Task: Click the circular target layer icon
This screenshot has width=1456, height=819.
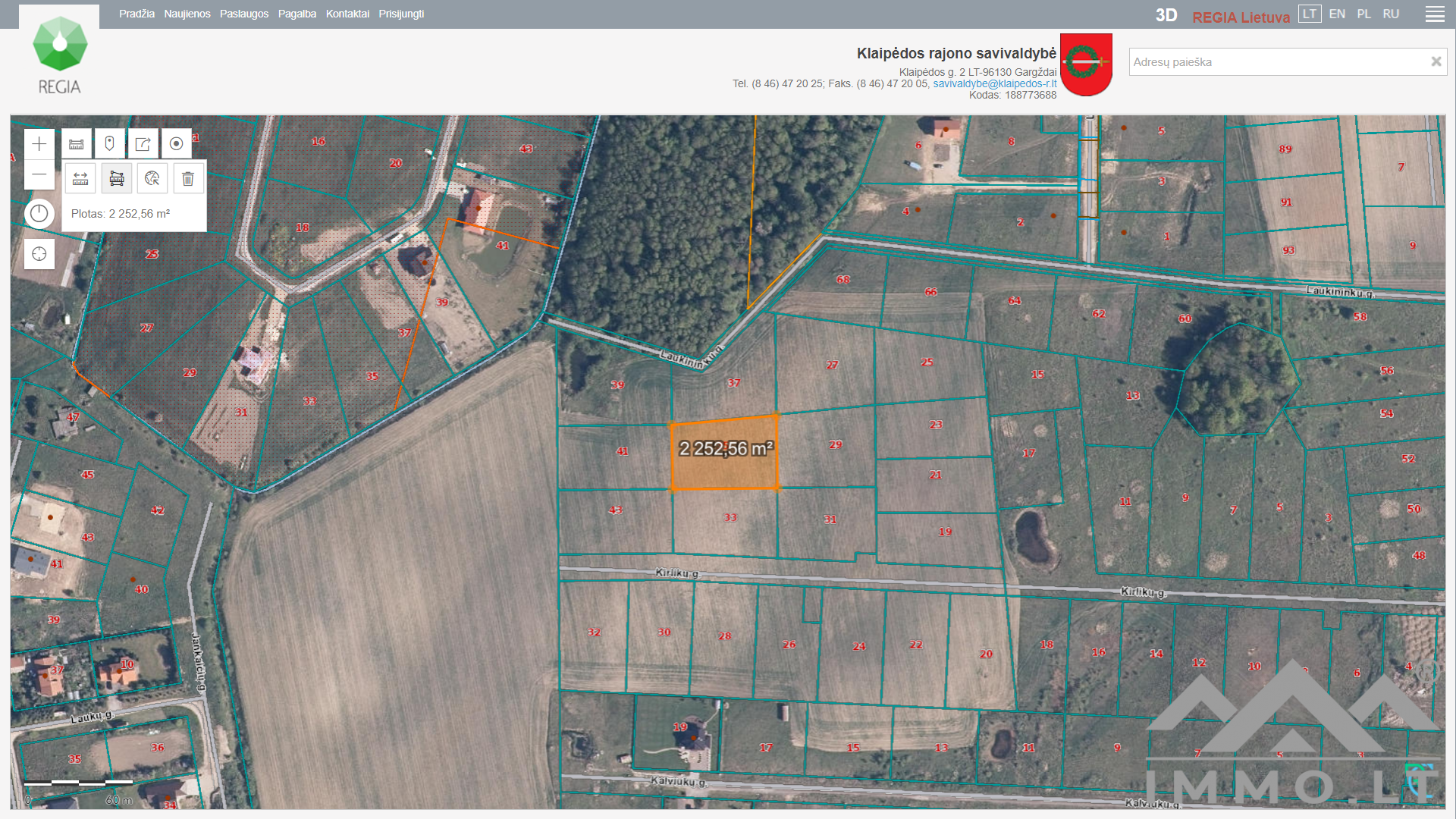Action: point(177,144)
